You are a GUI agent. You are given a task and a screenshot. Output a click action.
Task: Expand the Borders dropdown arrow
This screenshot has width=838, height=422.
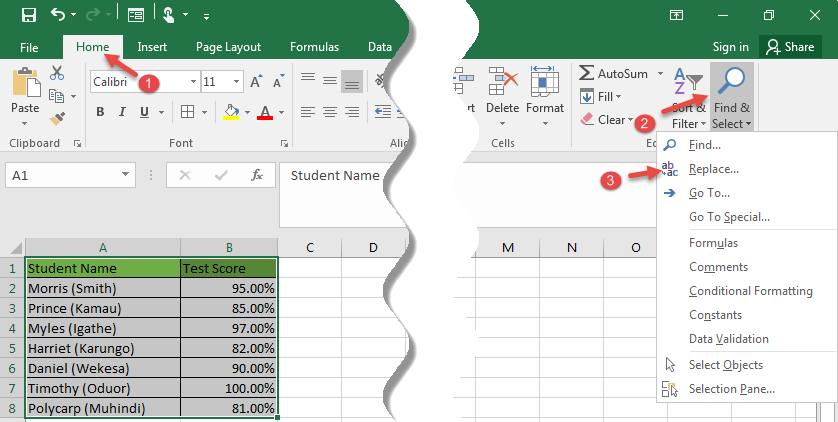tap(204, 112)
